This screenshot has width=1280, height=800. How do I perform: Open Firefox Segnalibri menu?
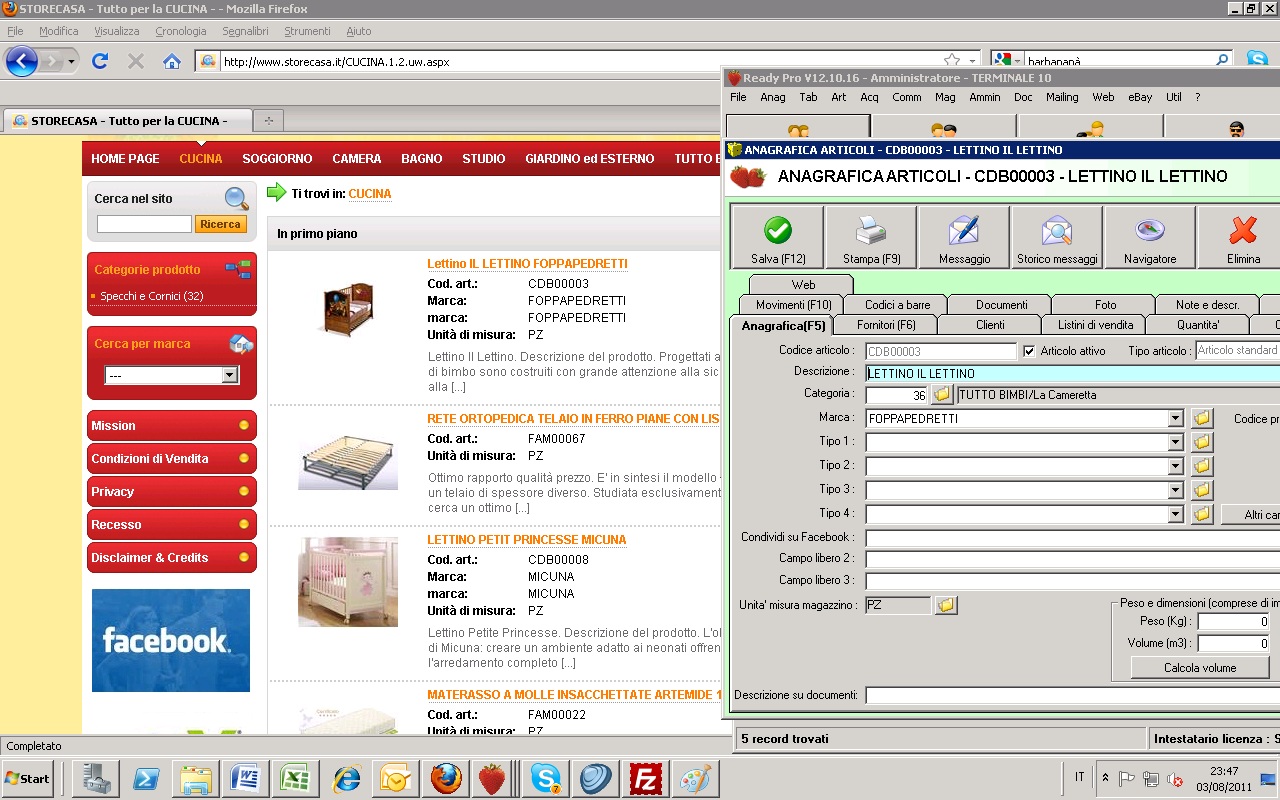245,31
